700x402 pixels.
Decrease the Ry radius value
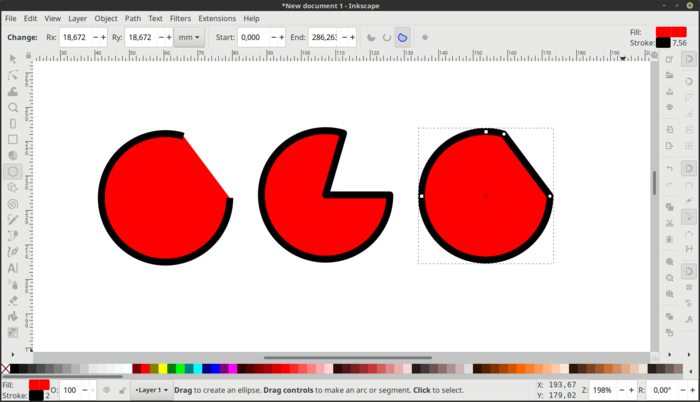161,38
